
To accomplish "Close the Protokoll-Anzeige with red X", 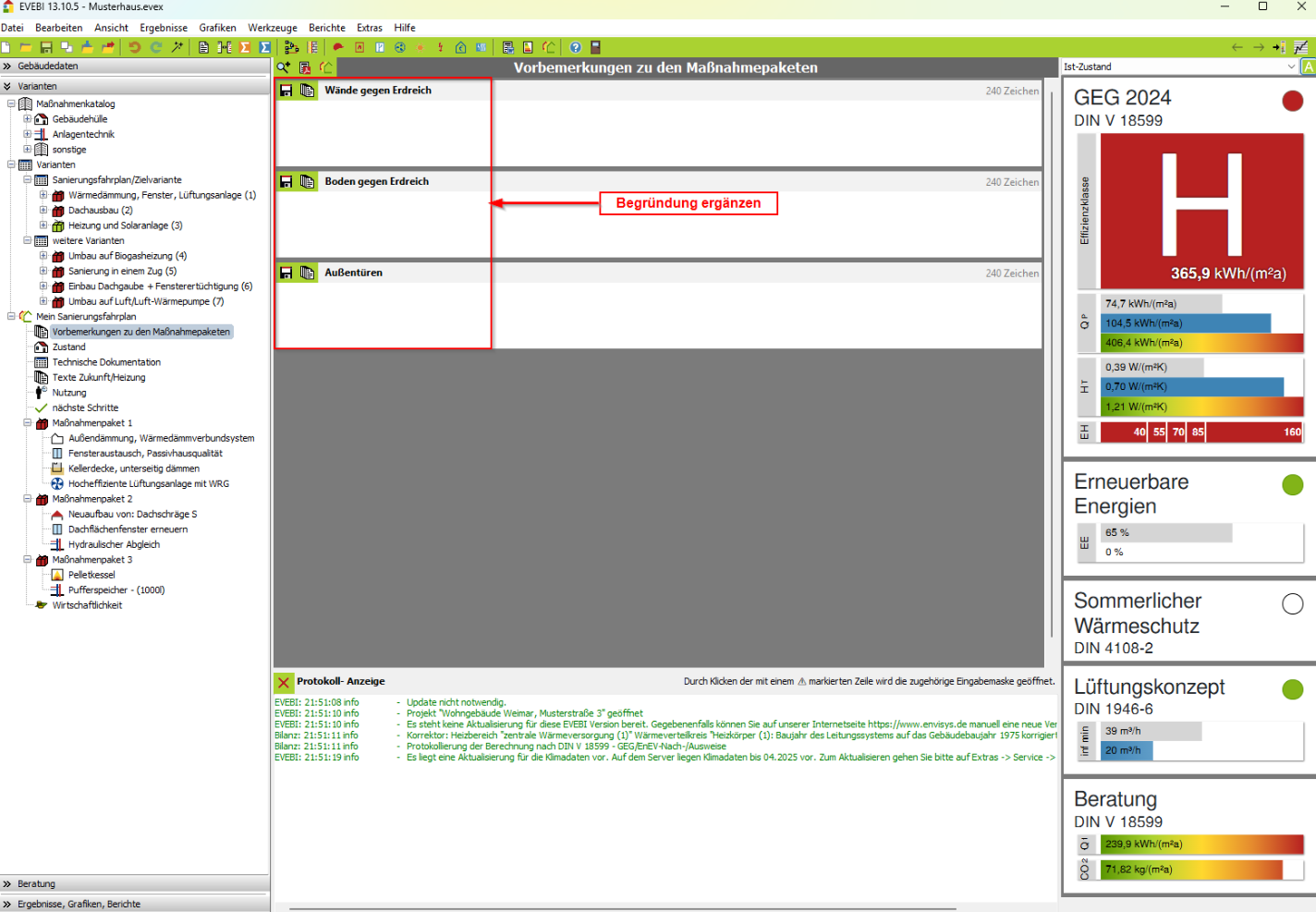I will 283,682.
